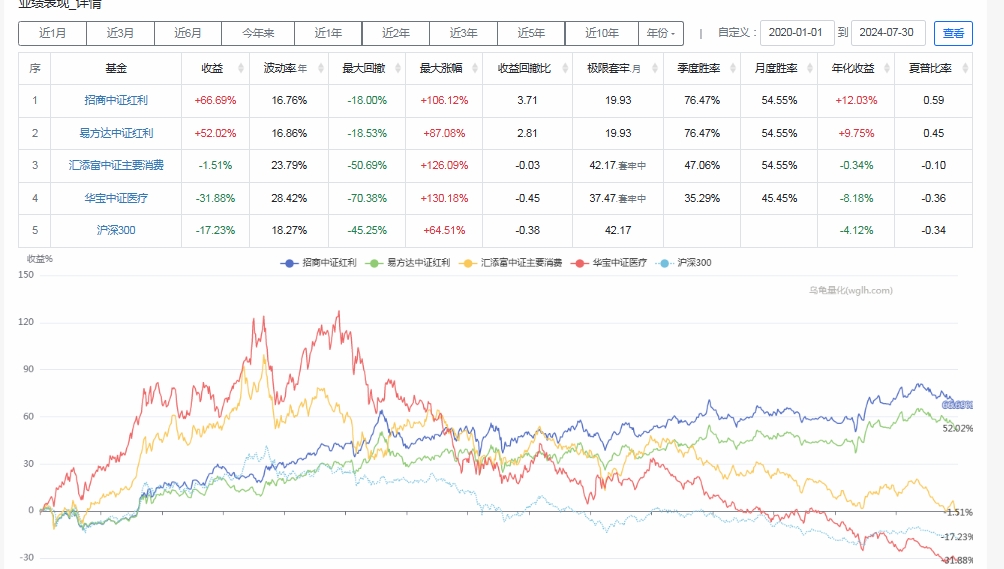This screenshot has height=569, width=1004.
Task: Switch to 今年来 time range
Action: [257, 33]
